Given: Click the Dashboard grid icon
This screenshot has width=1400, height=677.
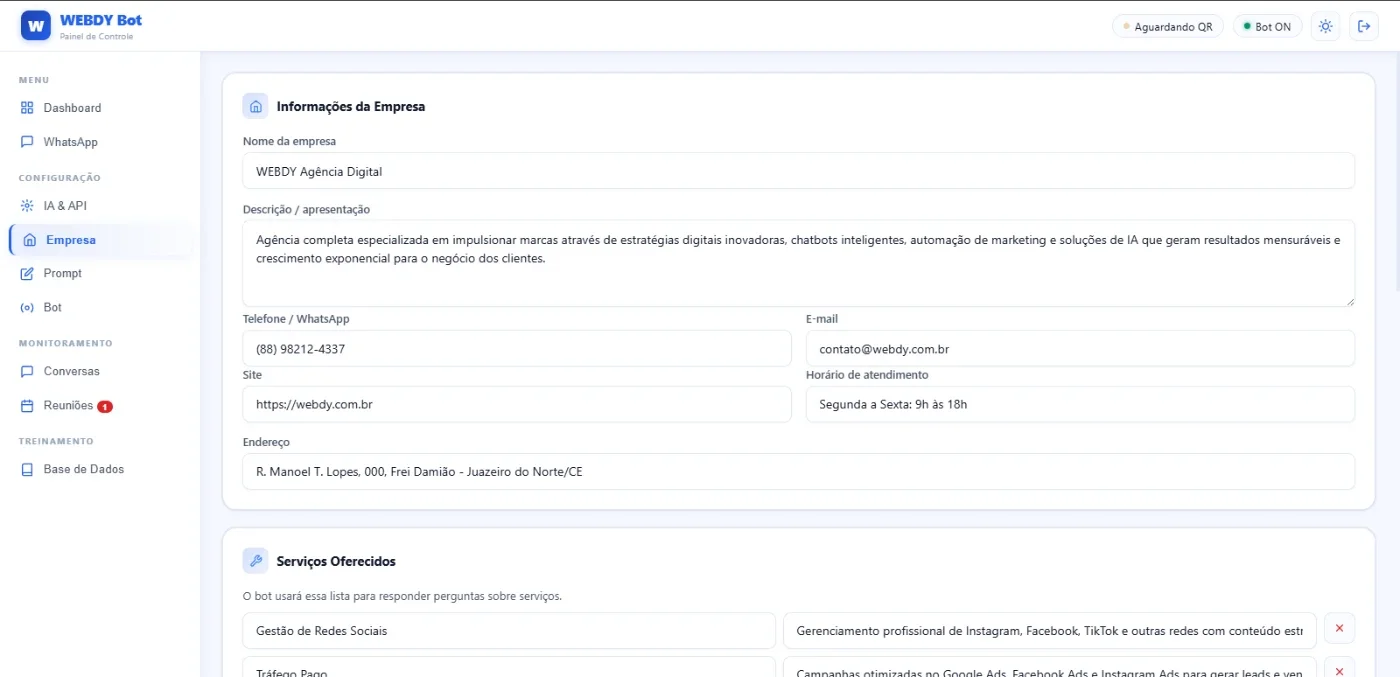Looking at the screenshot, I should (x=28, y=108).
